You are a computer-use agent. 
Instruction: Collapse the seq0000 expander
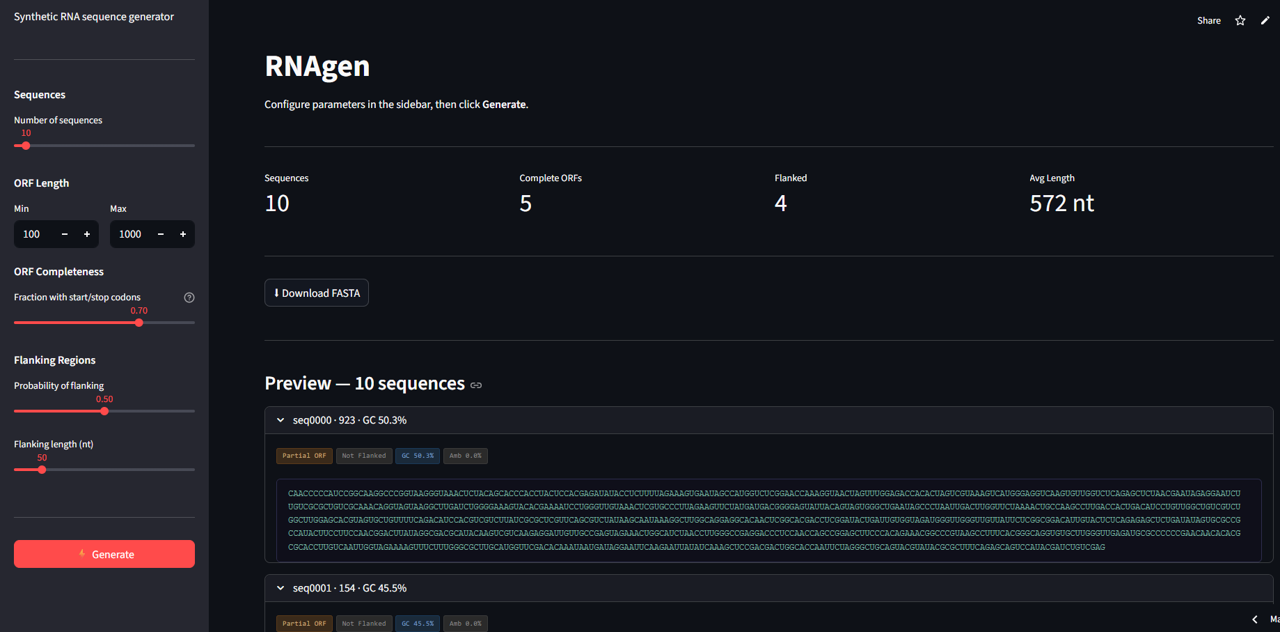click(x=768, y=420)
